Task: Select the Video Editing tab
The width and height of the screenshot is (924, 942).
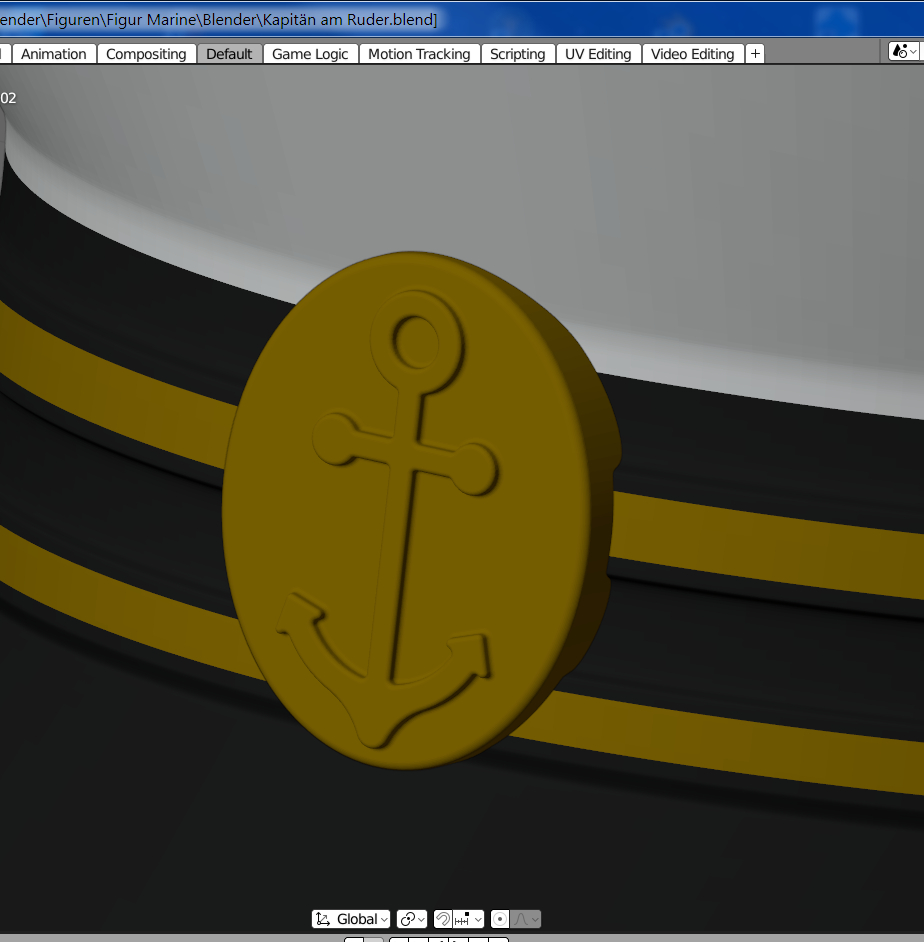Action: pos(692,54)
